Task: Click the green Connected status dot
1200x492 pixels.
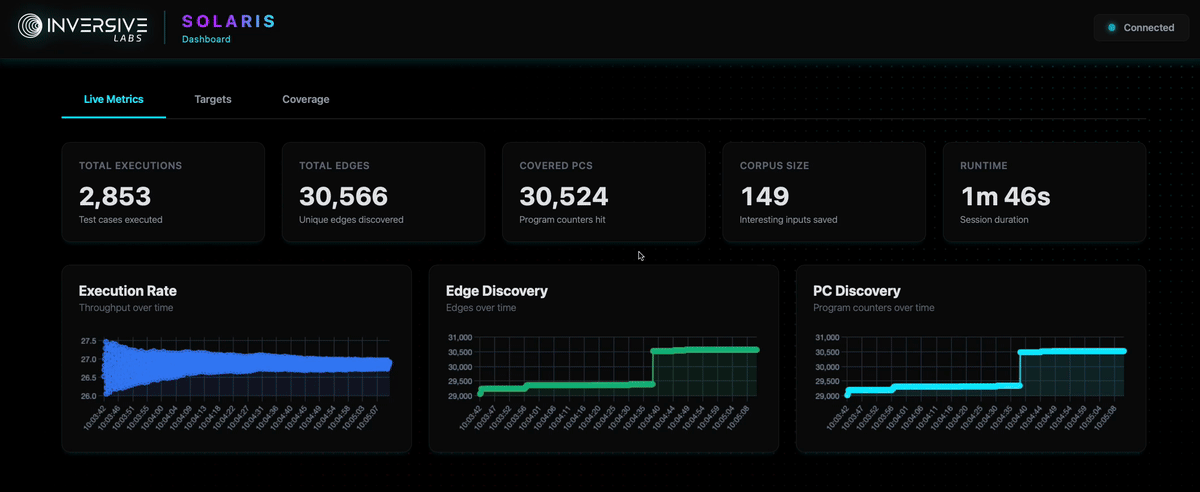Action: tap(1111, 28)
